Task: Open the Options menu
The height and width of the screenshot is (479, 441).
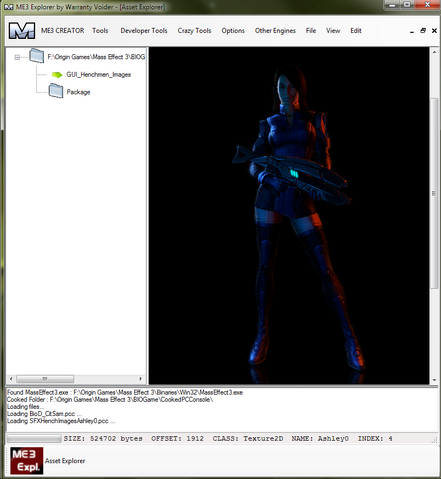Action: click(233, 31)
